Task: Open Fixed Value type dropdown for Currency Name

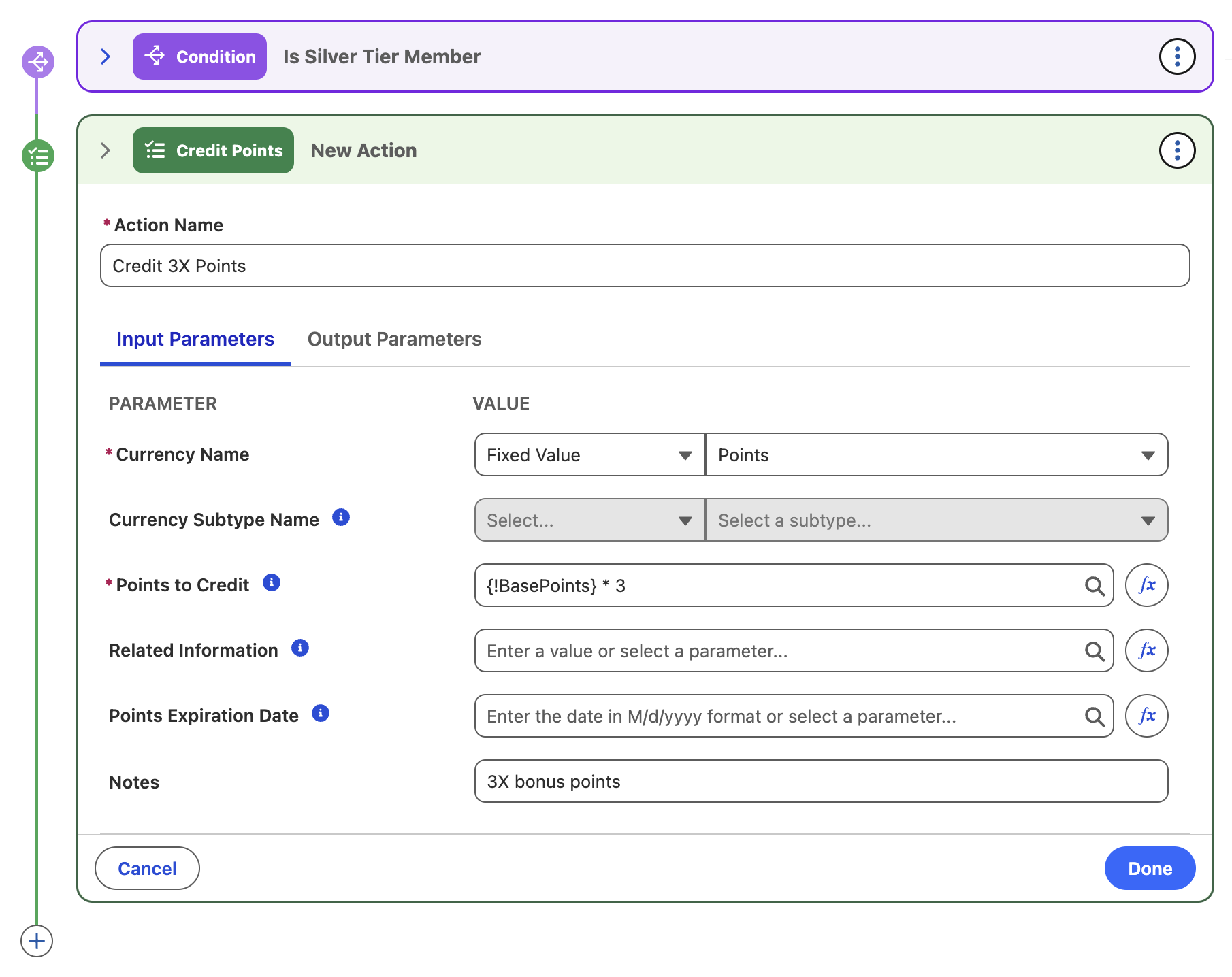Action: tap(589, 454)
